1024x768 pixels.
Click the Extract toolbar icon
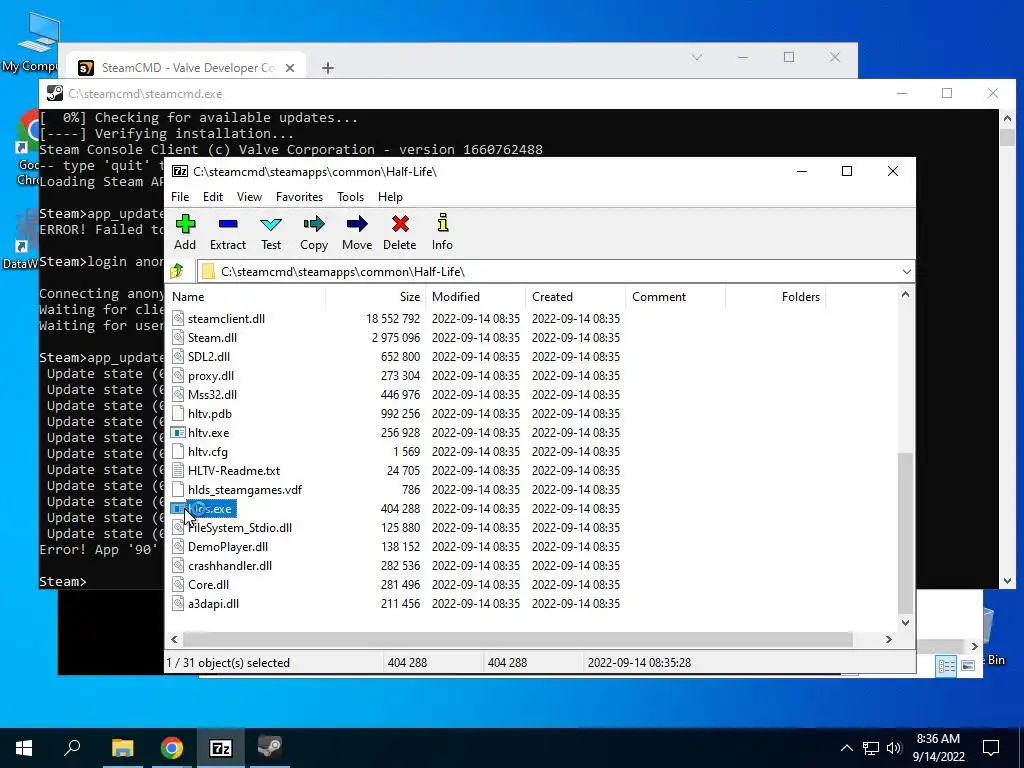pyautogui.click(x=228, y=224)
